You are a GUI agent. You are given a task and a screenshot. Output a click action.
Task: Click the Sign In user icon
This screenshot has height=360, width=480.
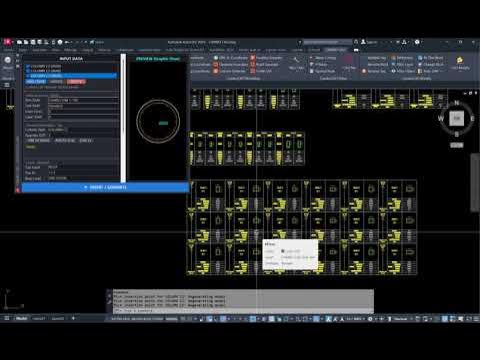(x=363, y=42)
